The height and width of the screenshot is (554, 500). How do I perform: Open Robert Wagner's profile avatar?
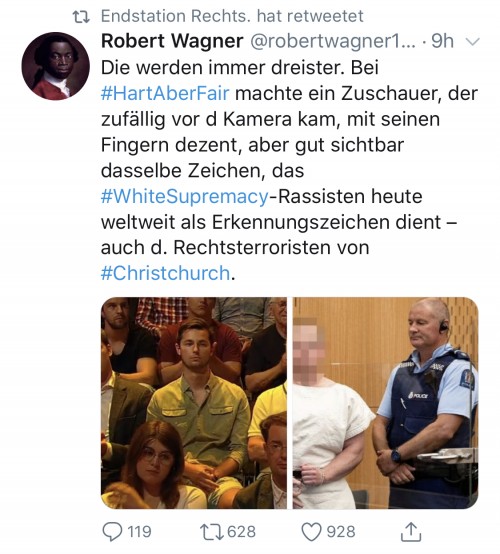click(x=55, y=66)
